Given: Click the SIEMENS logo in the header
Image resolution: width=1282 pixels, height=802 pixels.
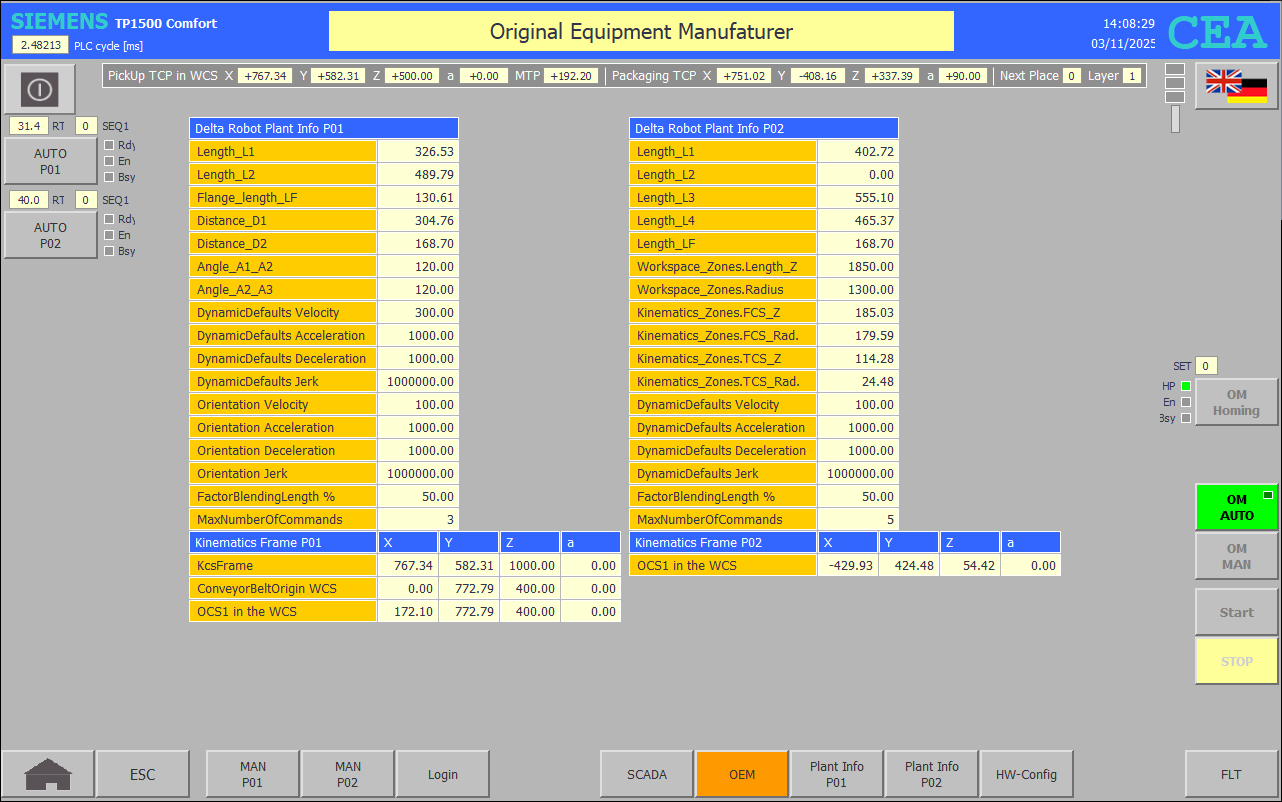Looking at the screenshot, I should (59, 22).
